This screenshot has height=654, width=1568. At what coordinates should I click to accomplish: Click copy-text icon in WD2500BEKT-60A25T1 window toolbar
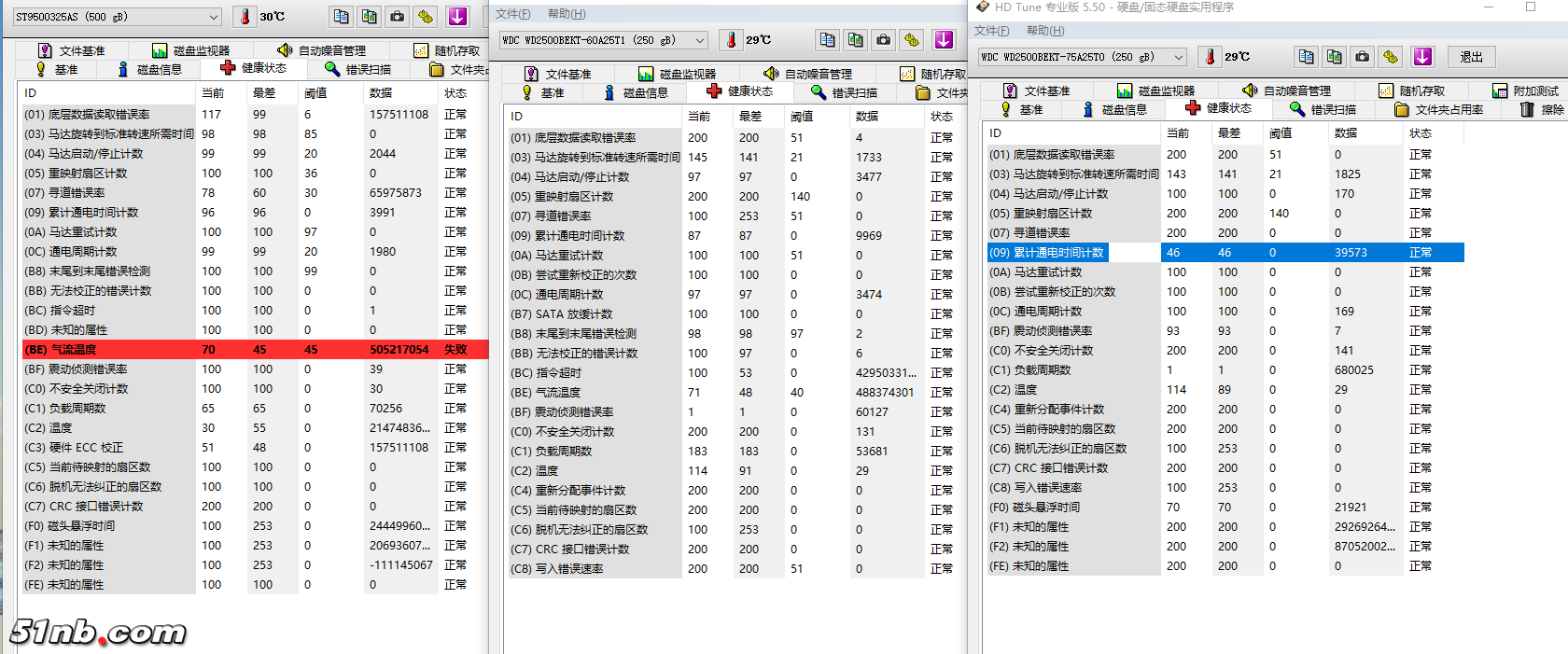827,40
